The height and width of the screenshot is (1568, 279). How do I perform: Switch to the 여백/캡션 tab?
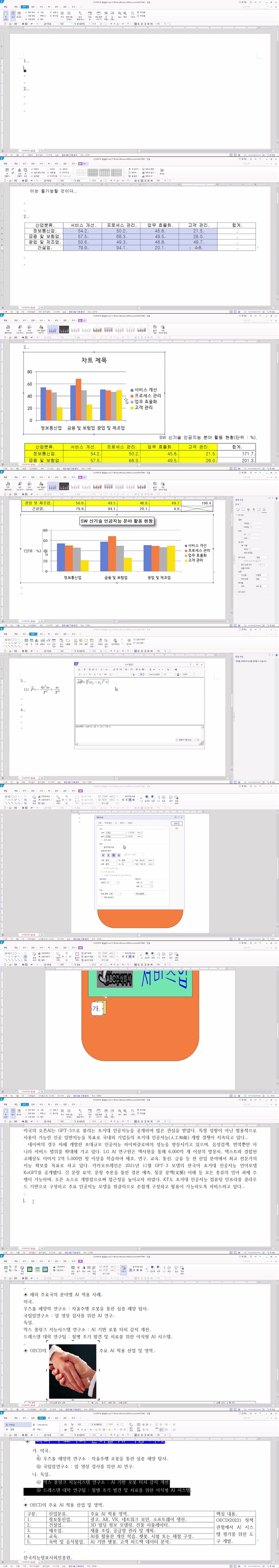[108, 823]
